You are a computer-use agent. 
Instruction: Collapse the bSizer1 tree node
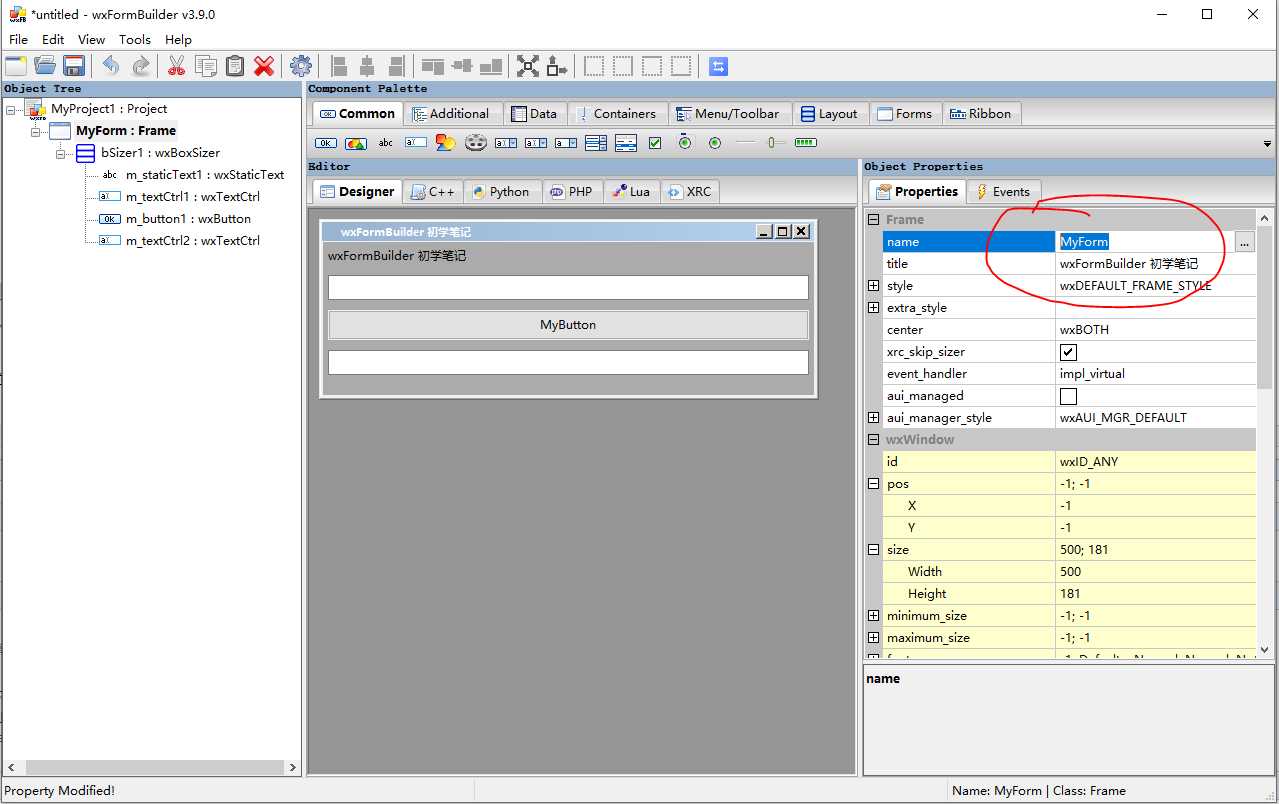(61, 153)
